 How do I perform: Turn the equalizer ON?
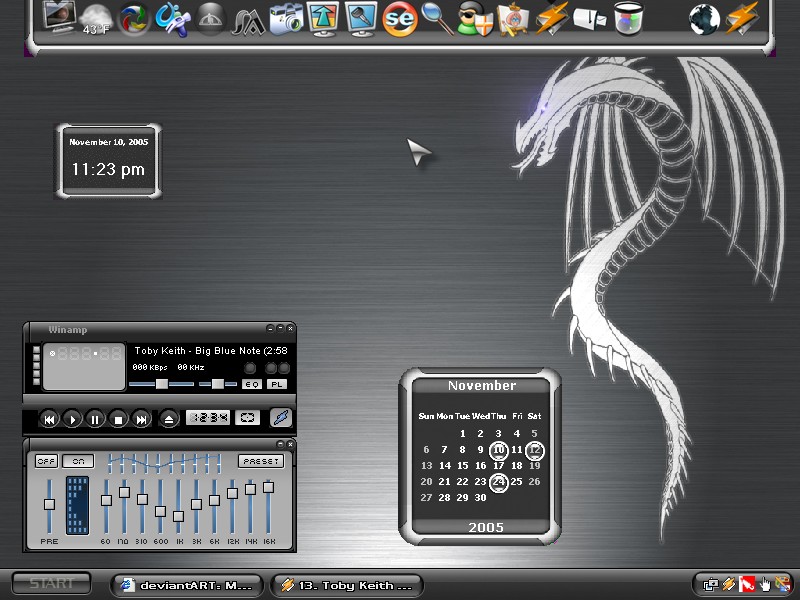pyautogui.click(x=78, y=461)
